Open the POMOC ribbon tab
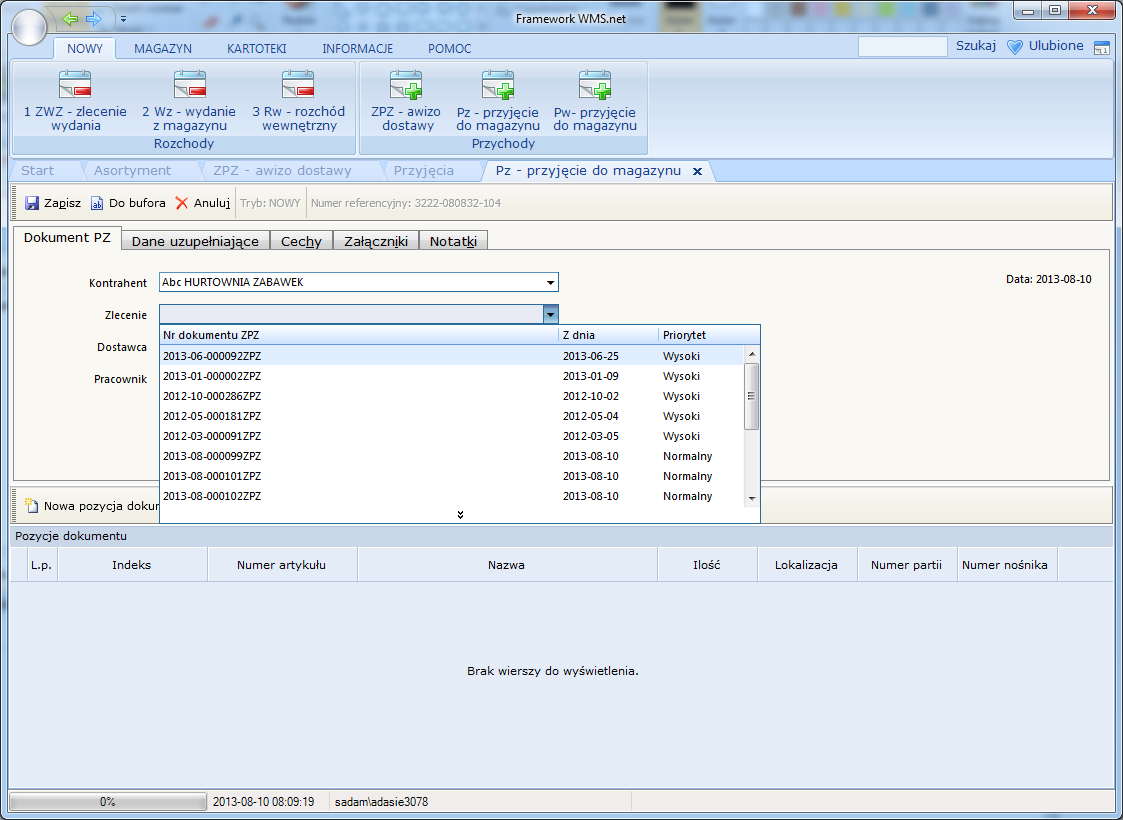The width and height of the screenshot is (1123, 820). 450,49
